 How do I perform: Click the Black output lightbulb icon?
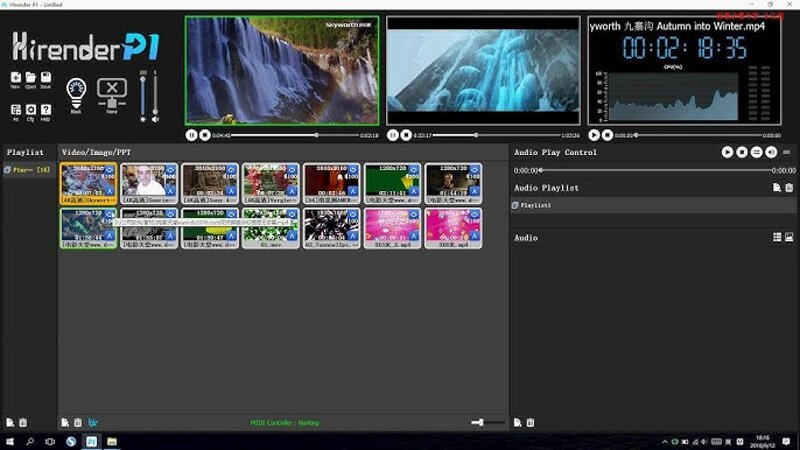coord(76,92)
